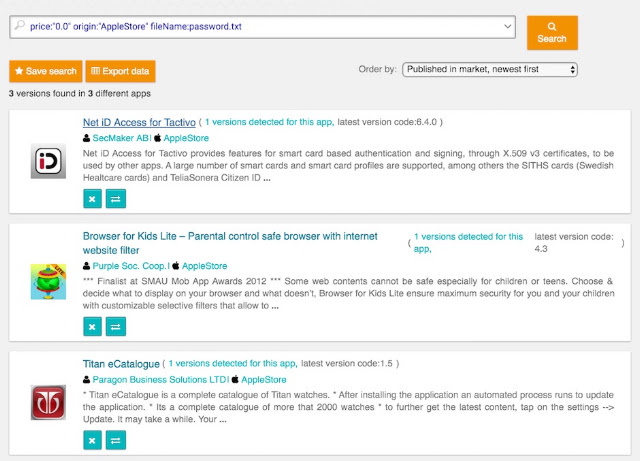Screen dimensions: 640x461
Task: Open the Order by dropdown
Action: (x=490, y=69)
